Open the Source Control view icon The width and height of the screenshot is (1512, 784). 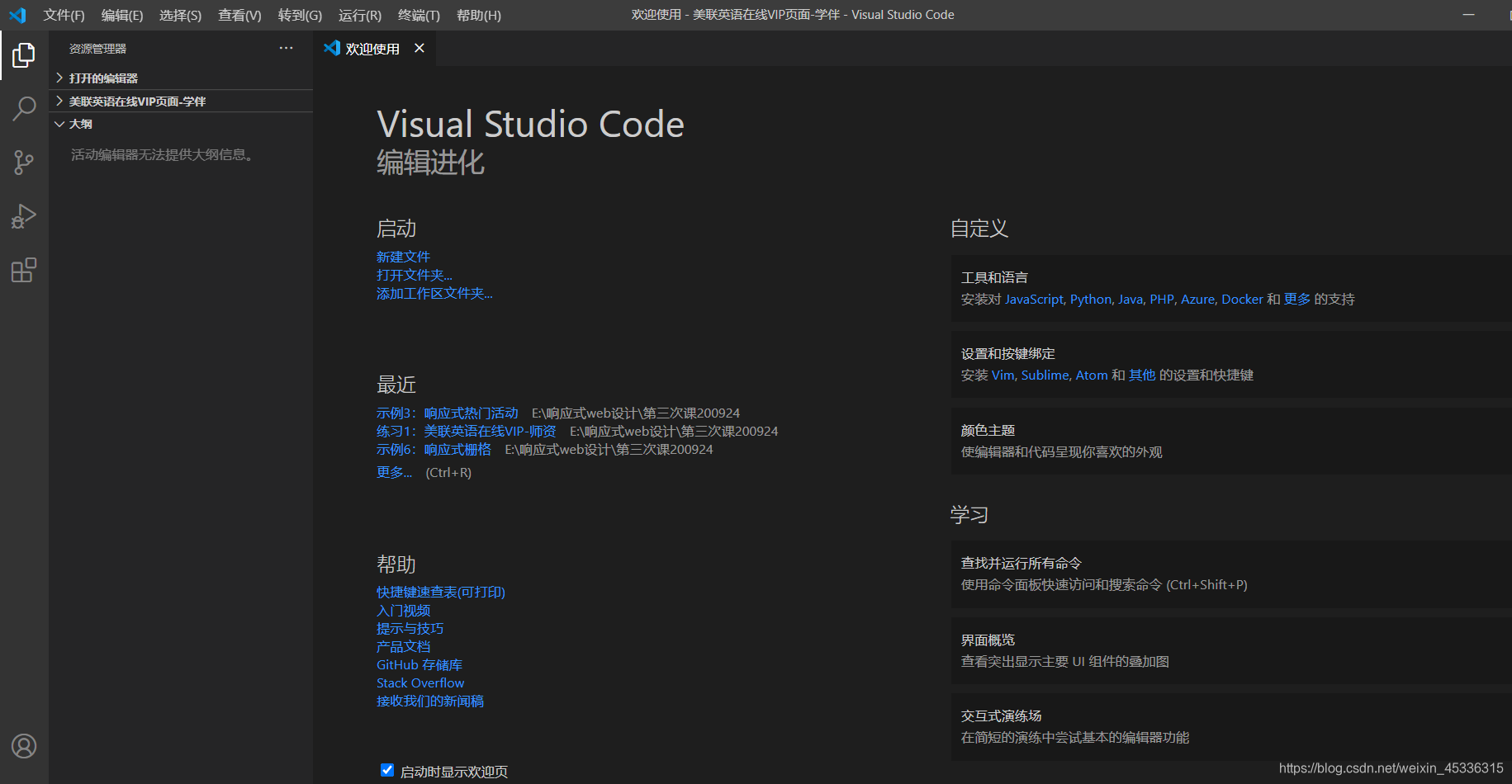coord(24,162)
